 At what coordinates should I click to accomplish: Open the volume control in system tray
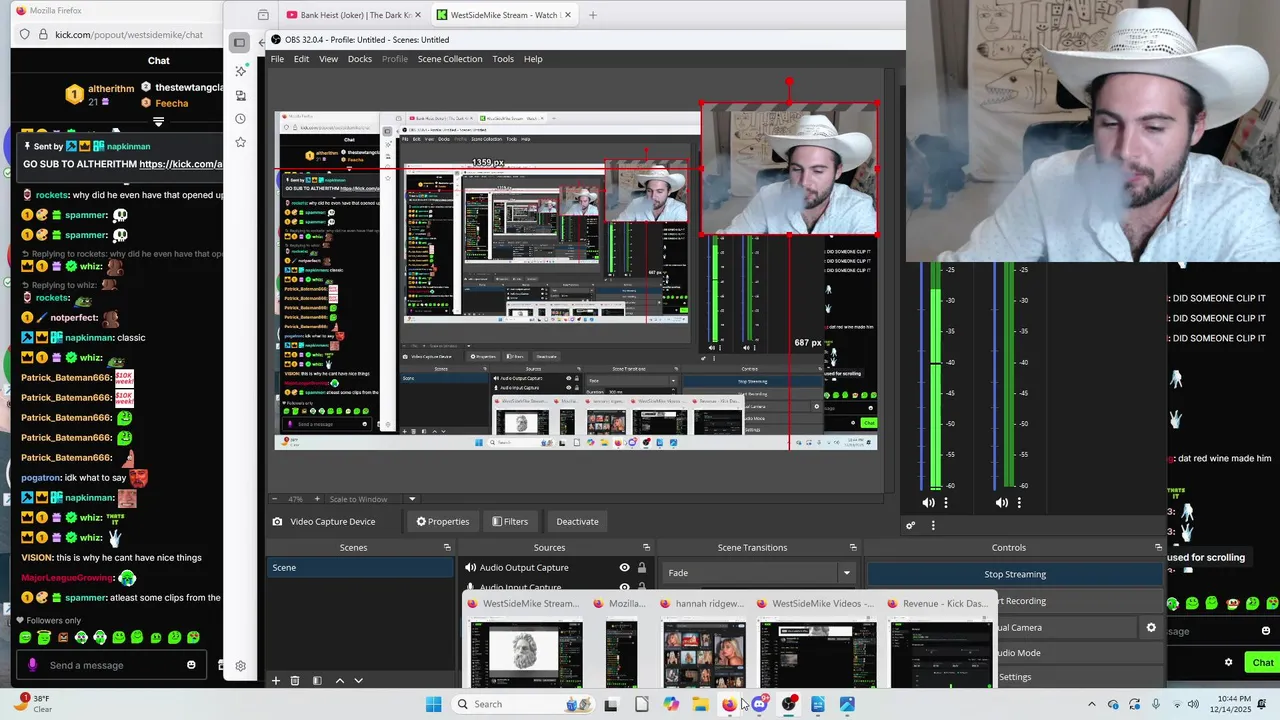pyautogui.click(x=1193, y=704)
